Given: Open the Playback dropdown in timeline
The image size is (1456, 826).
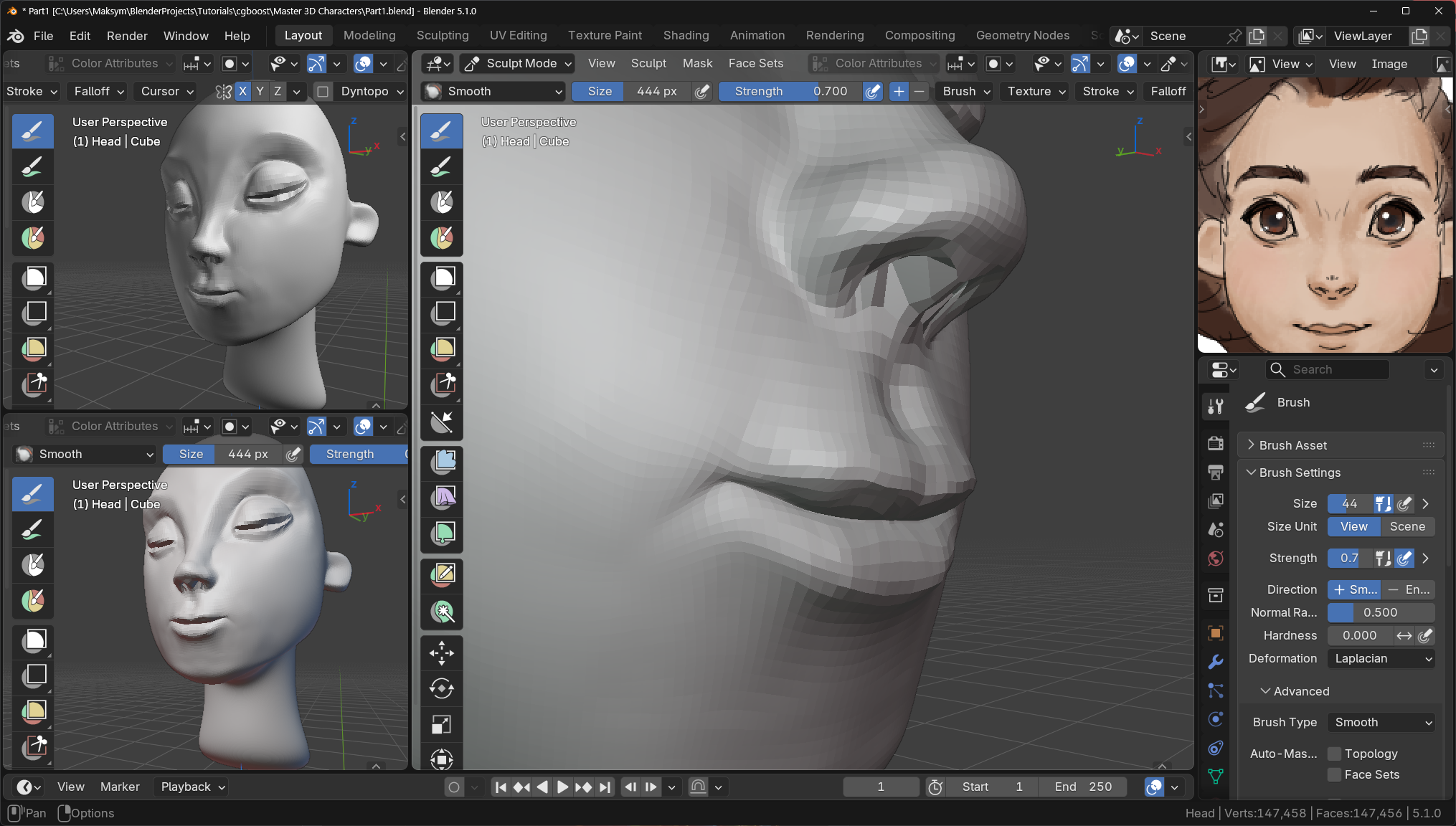Looking at the screenshot, I should 192,787.
